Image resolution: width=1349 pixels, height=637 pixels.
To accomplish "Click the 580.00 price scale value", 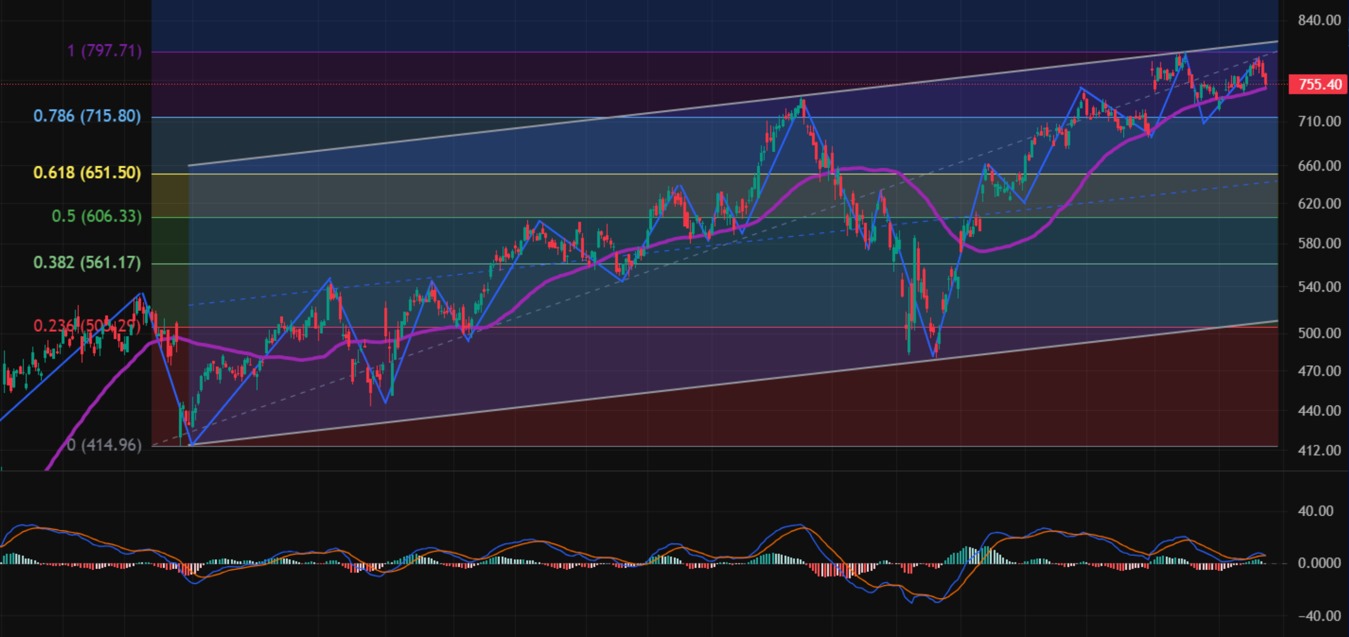I will 1317,244.
